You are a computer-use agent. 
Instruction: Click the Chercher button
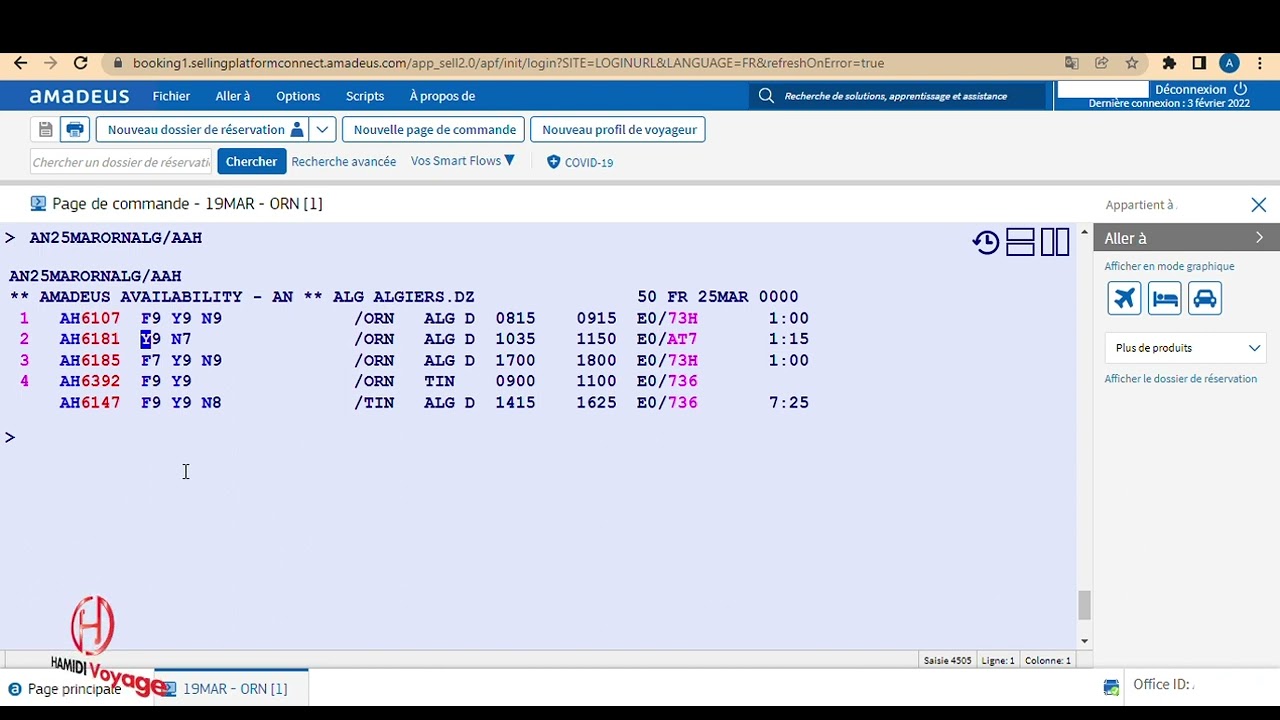point(251,161)
